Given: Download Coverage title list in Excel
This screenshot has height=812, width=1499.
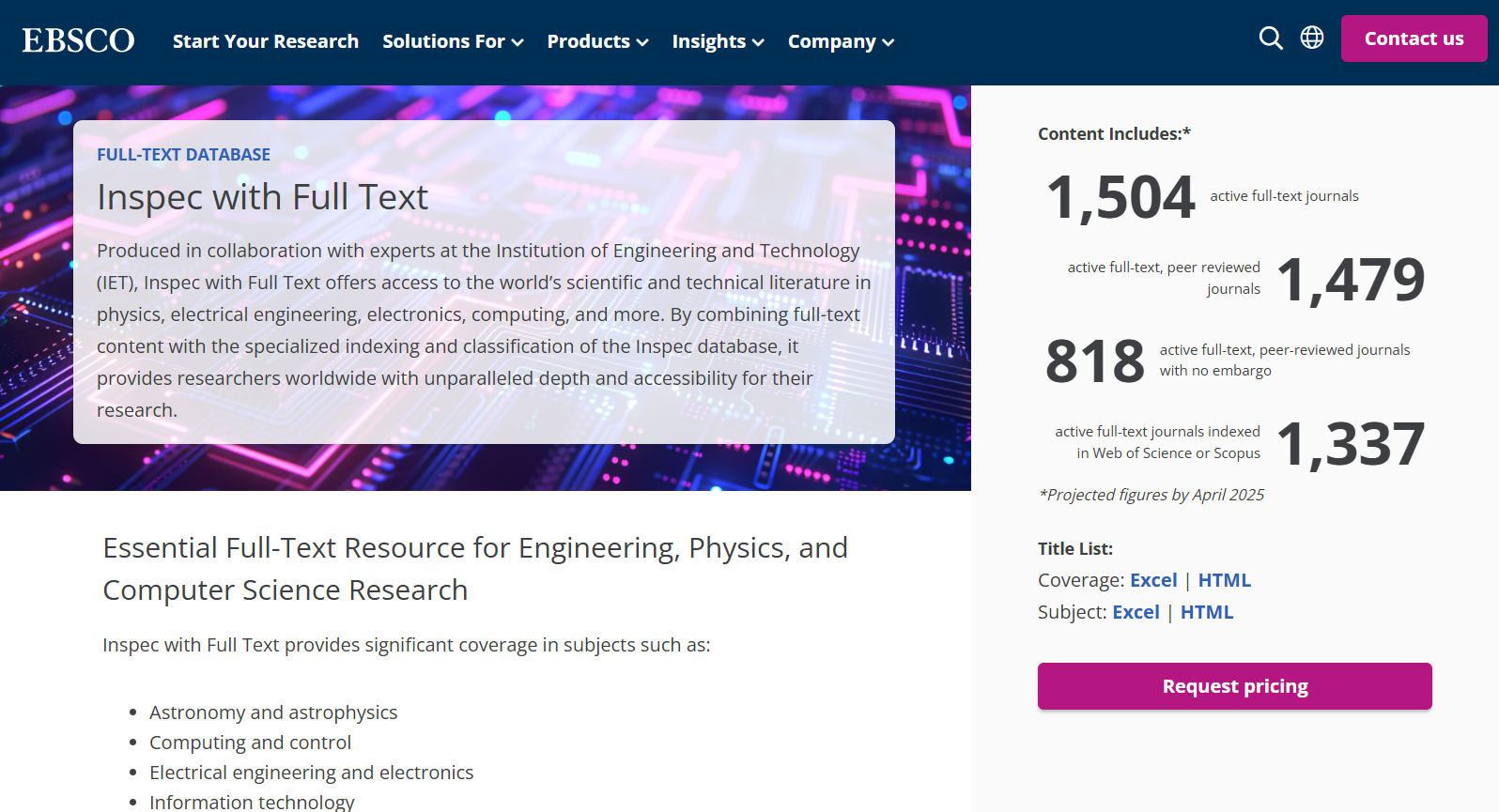Looking at the screenshot, I should pos(1153,580).
